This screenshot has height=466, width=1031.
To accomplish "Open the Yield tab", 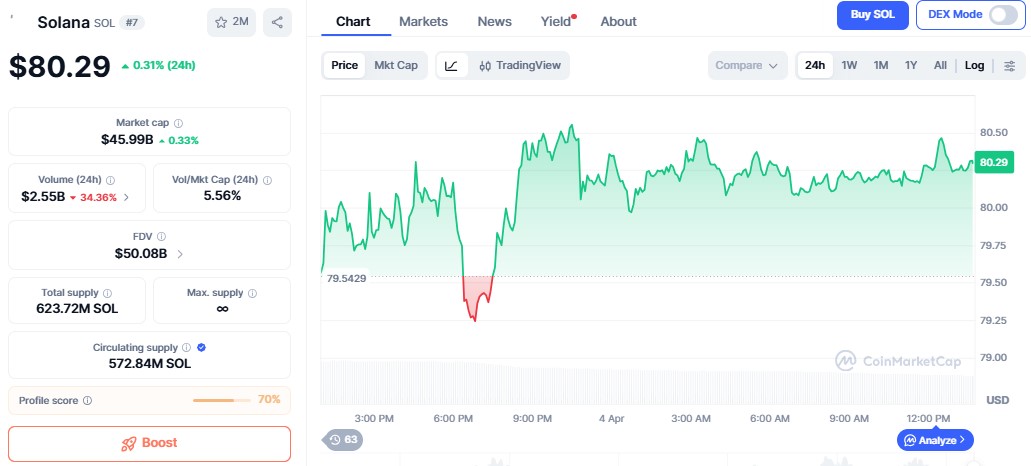I will (556, 21).
